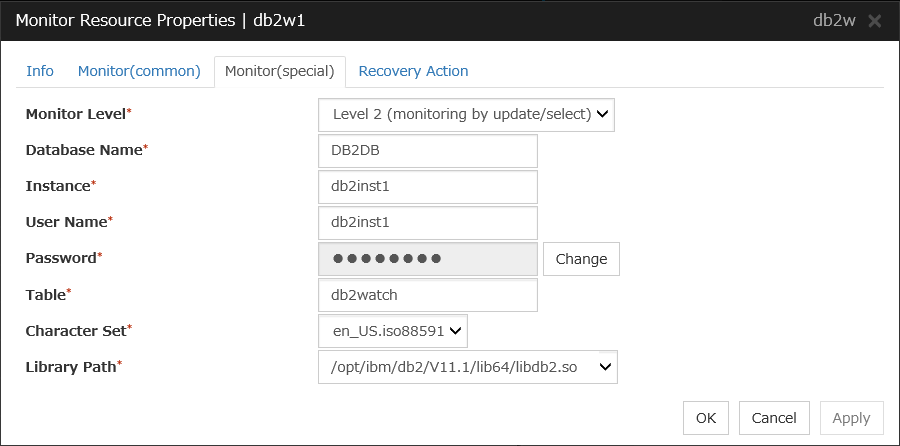The height and width of the screenshot is (446, 900).
Task: Expand the Library Path combo box
Action: (468, 367)
